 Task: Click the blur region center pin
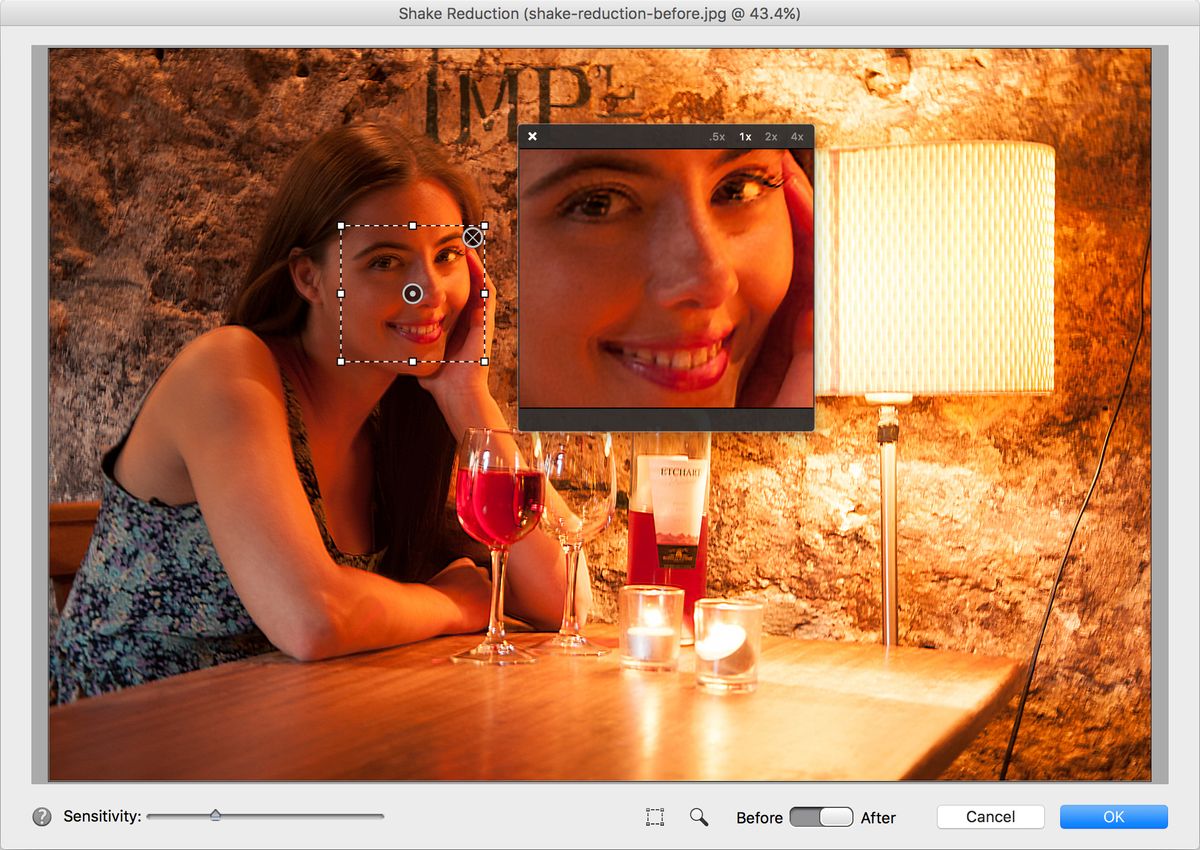click(413, 293)
